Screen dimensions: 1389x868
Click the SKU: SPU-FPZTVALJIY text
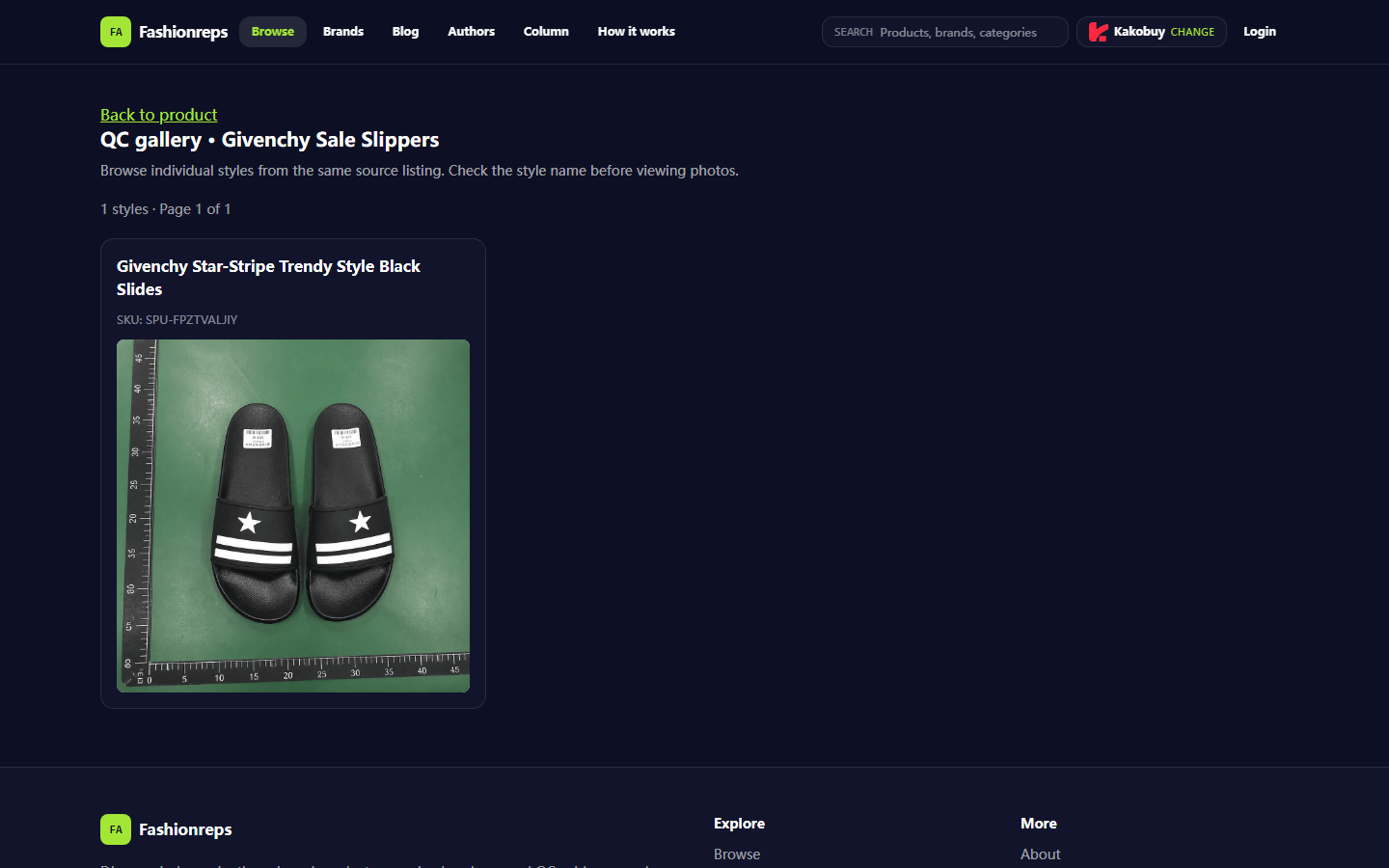(177, 319)
